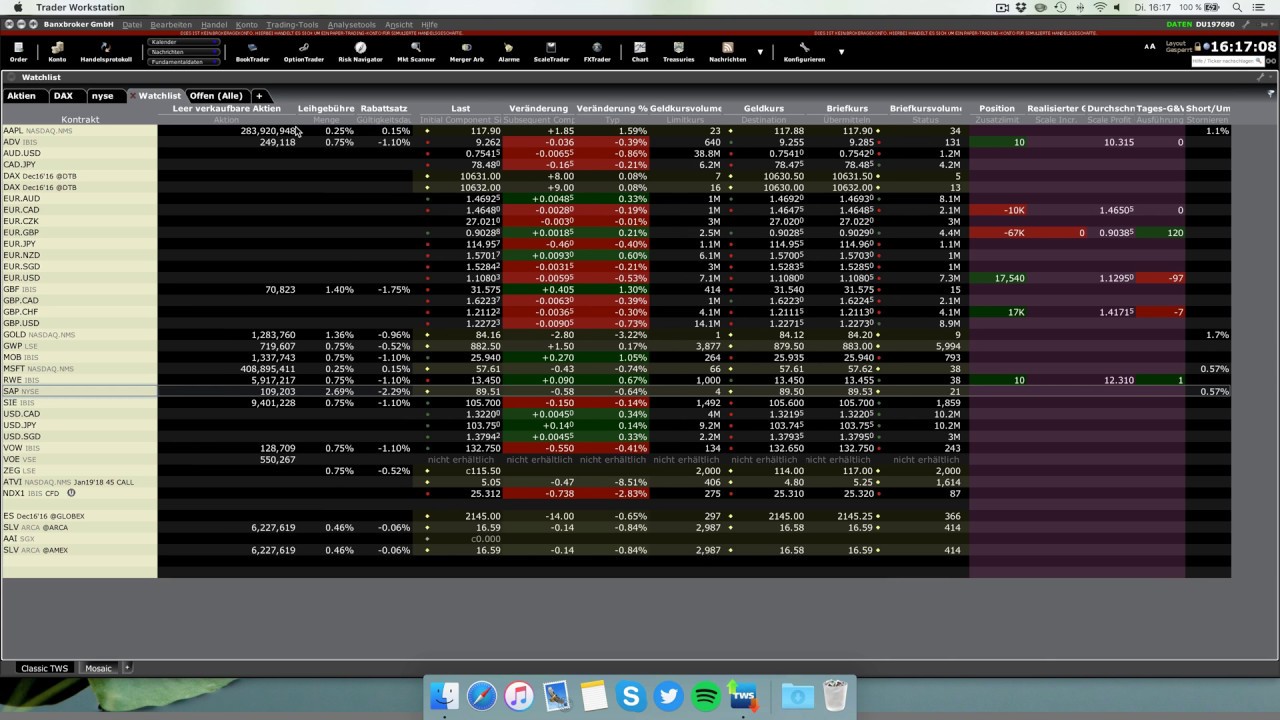Launch the BookTrader tool
Viewport: 1280px width, 720px height.
click(x=252, y=52)
